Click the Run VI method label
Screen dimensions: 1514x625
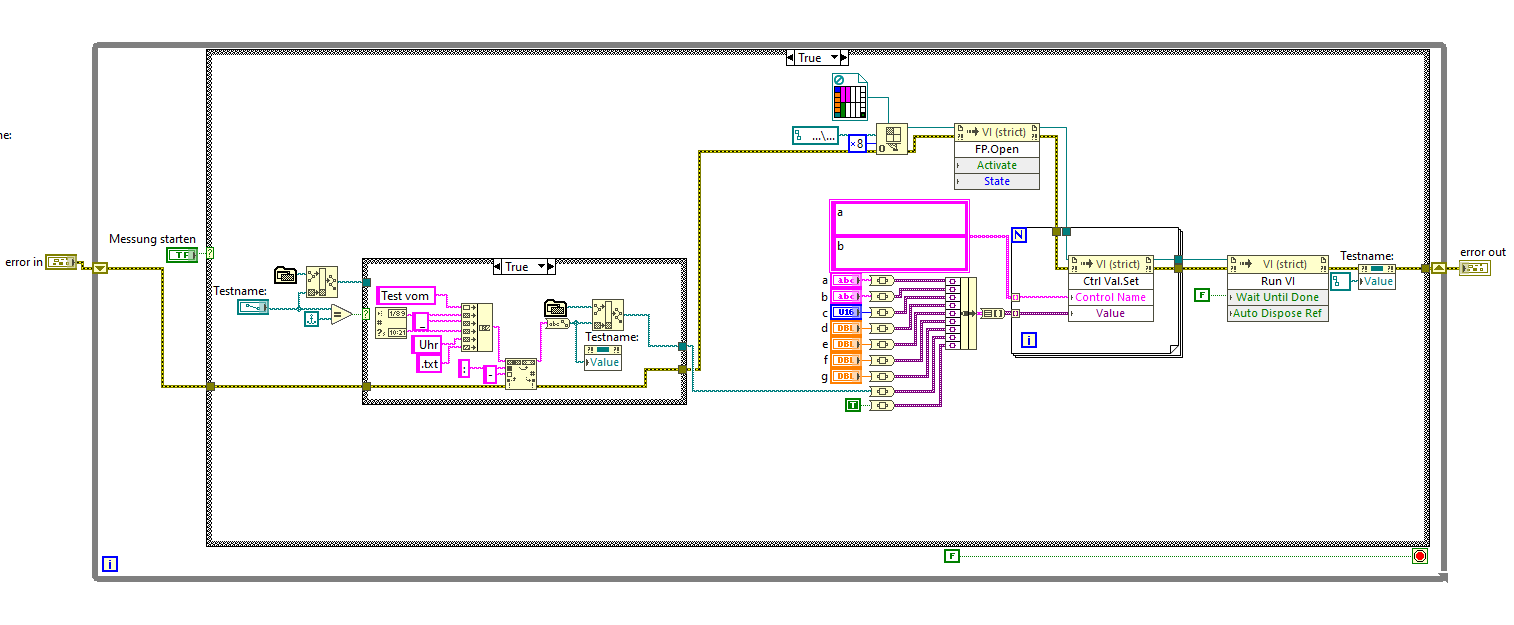point(1278,281)
